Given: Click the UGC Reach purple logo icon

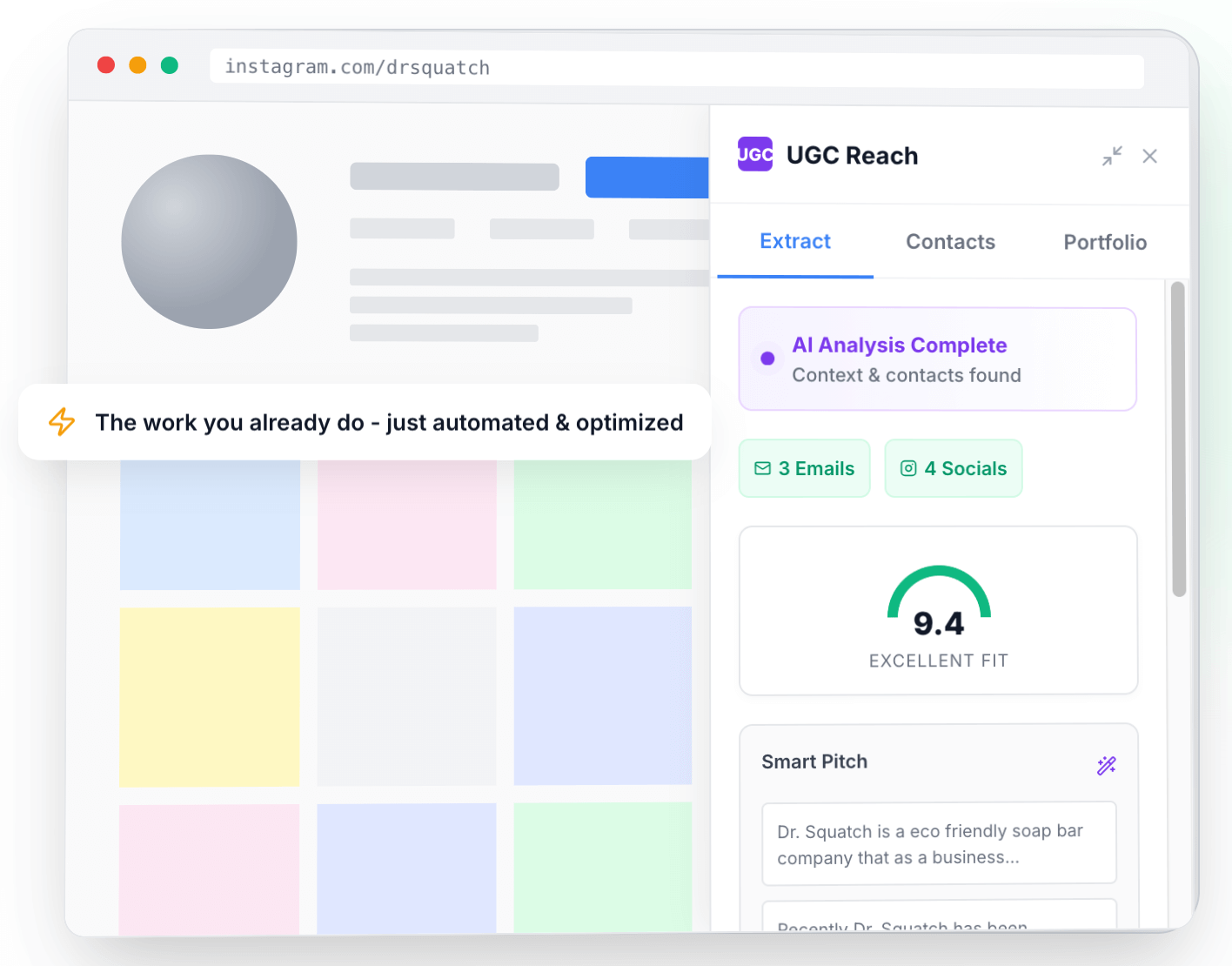Looking at the screenshot, I should click(x=754, y=155).
